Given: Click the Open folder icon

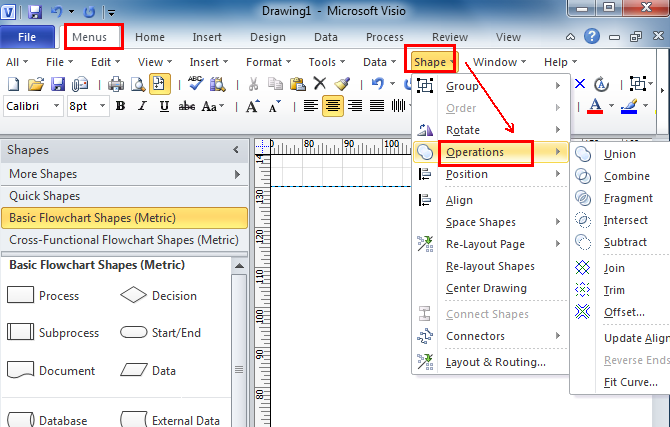Looking at the screenshot, I should click(x=36, y=84).
